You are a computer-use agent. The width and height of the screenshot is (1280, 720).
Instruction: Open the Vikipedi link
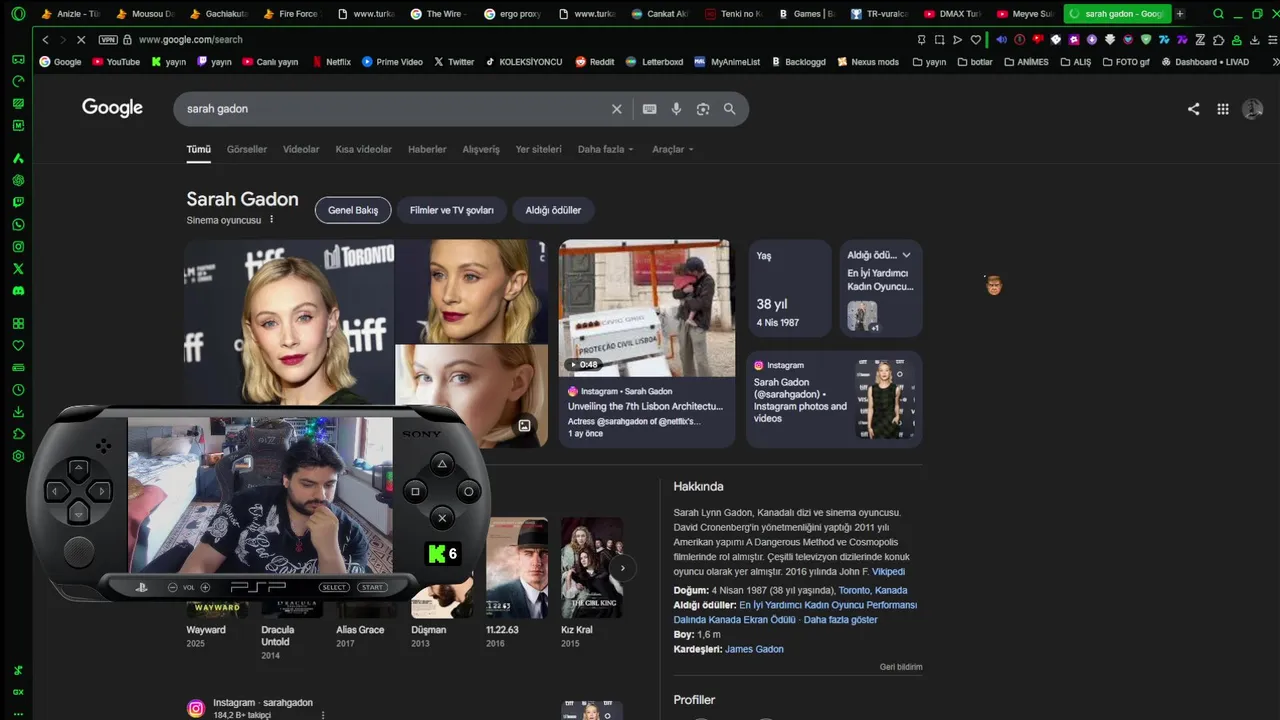coord(888,572)
